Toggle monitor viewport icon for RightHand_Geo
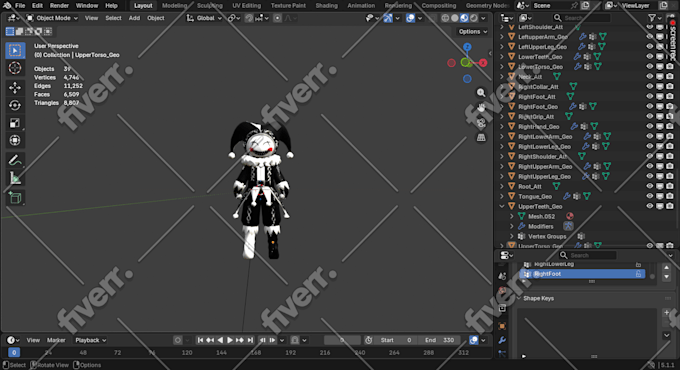 [x=660, y=127]
